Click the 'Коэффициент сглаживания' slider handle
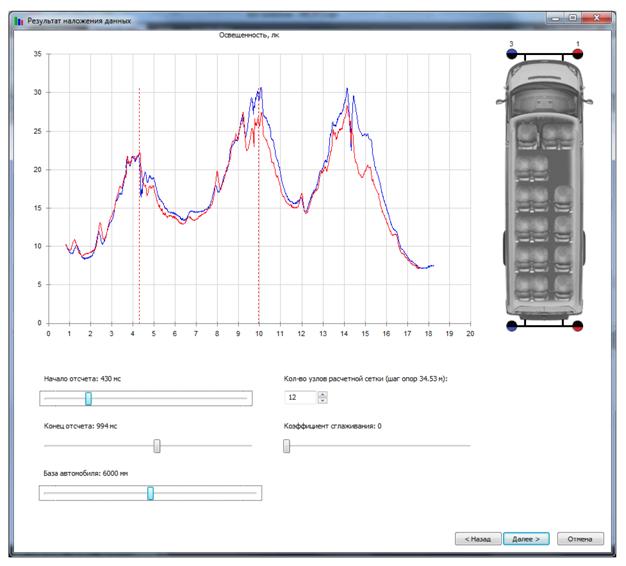Screen dimensions: 626x566 coord(287,446)
